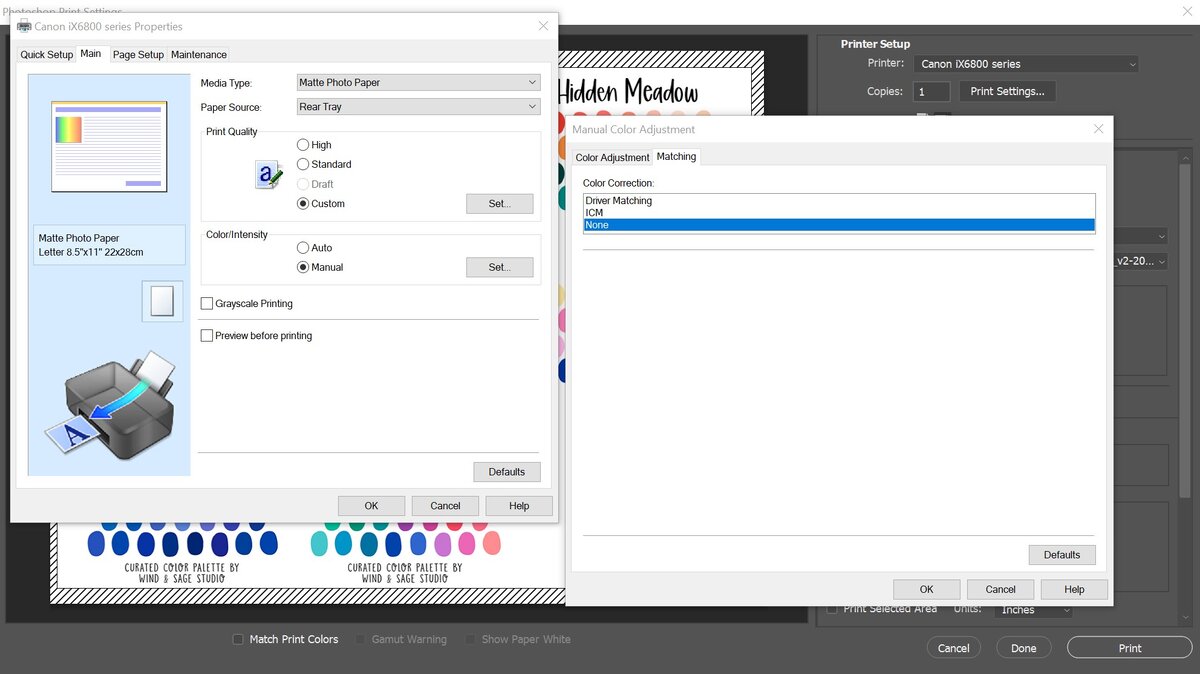
Task: Choose Auto for Color/Intensity
Action: pyautogui.click(x=303, y=248)
